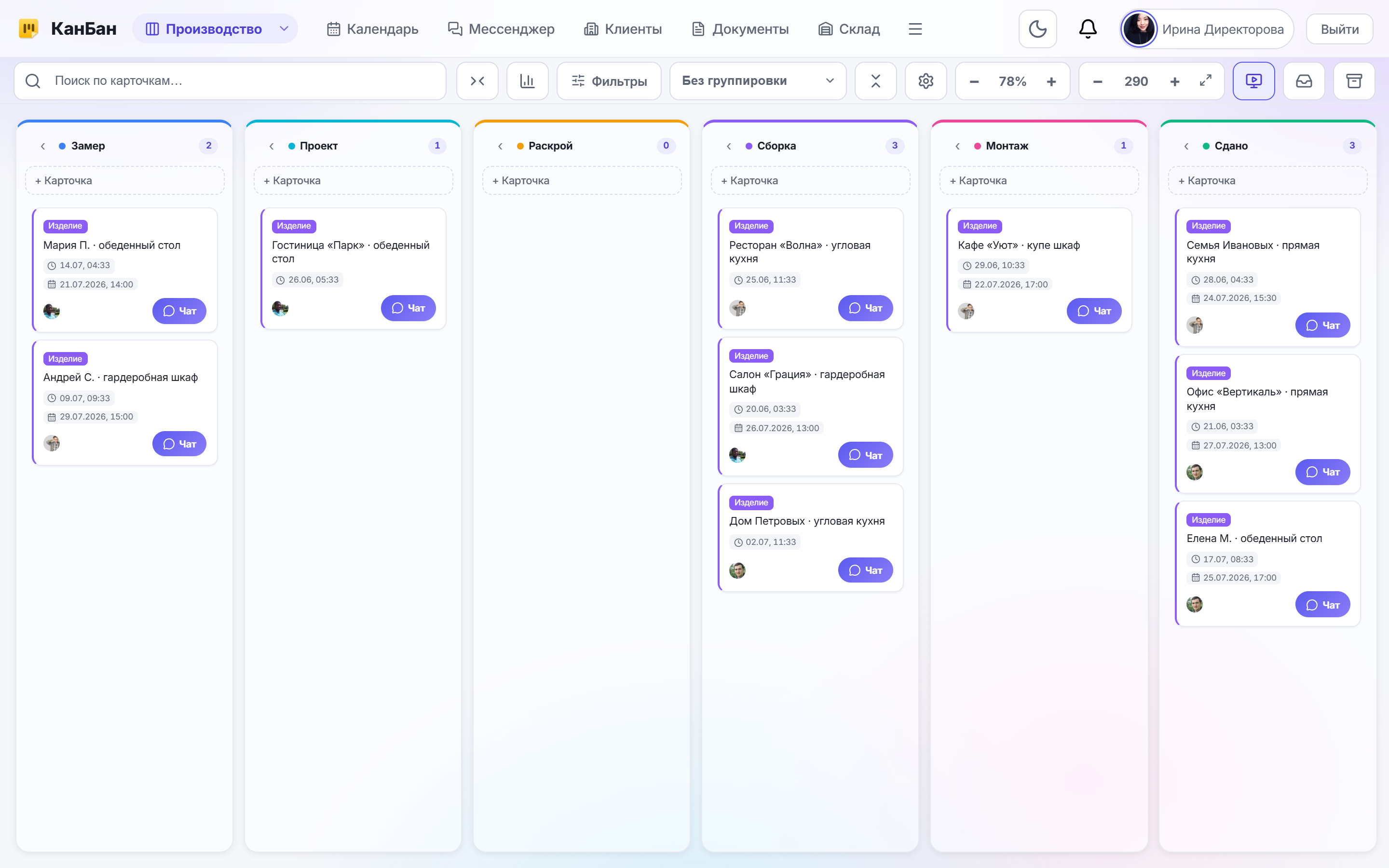Screen dimensions: 1389x868
Task: Click the card search input field
Action: (230, 81)
